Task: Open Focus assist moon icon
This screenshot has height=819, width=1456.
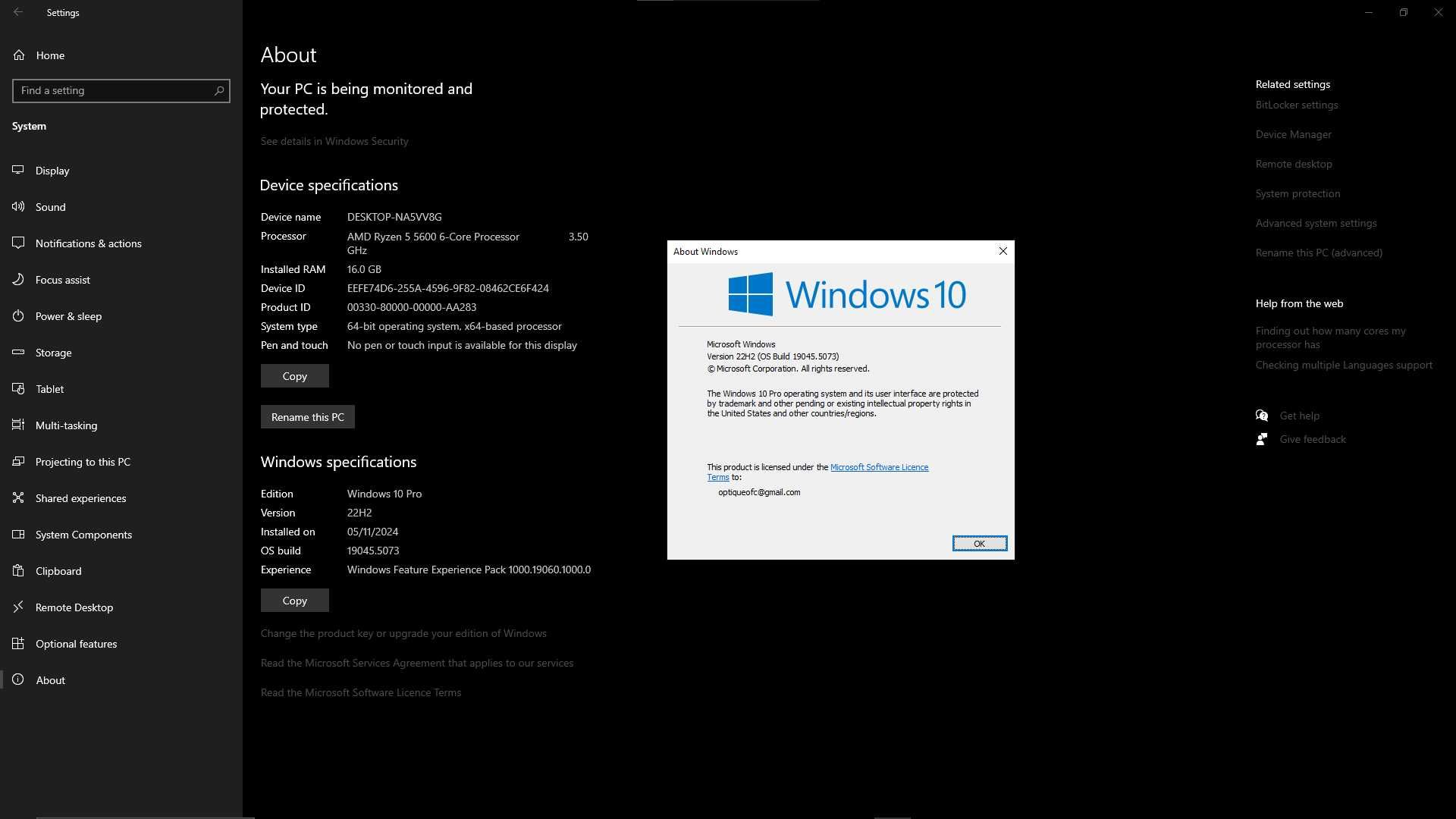Action: tap(18, 279)
